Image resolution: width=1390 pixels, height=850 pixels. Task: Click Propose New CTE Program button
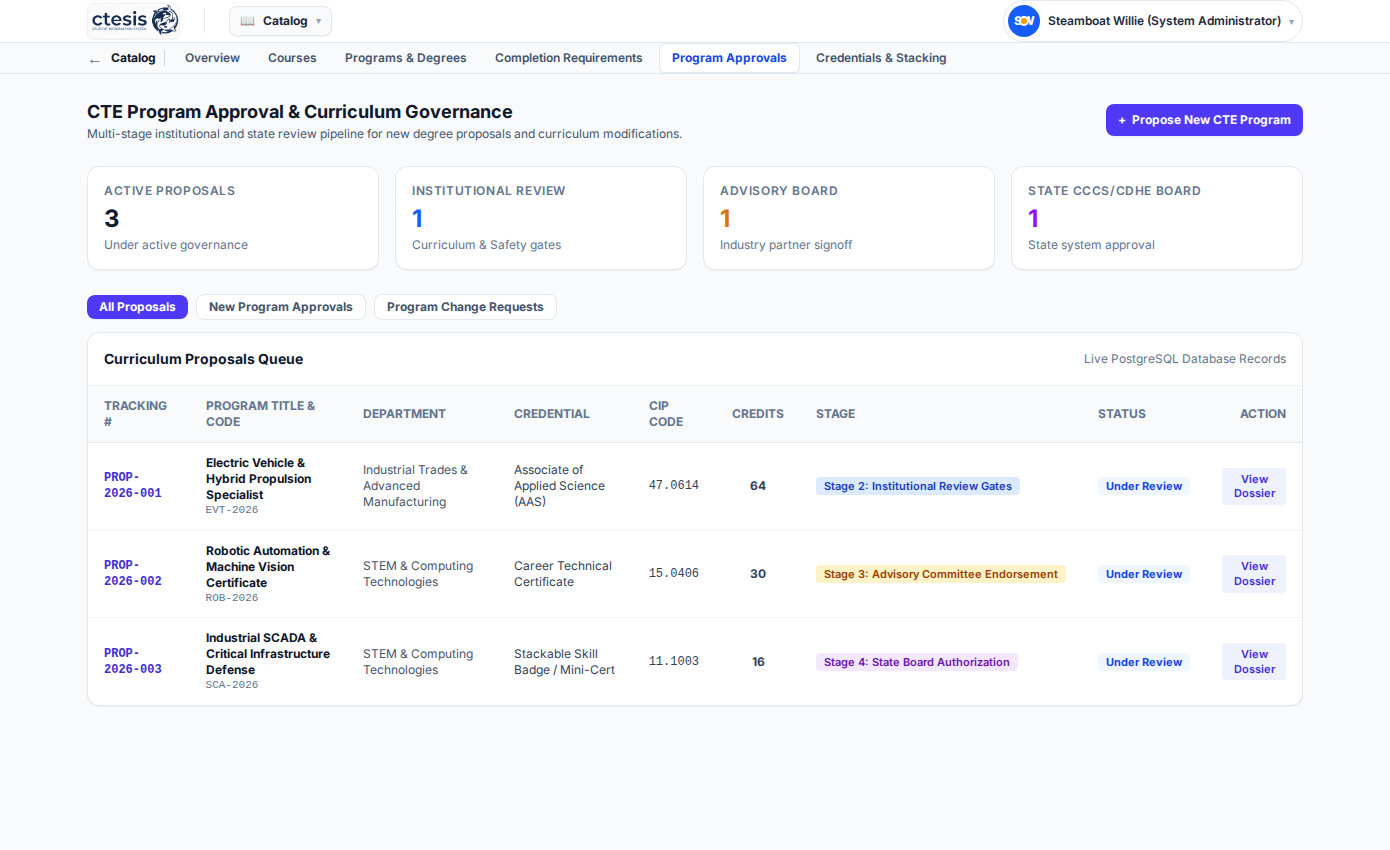click(1204, 120)
